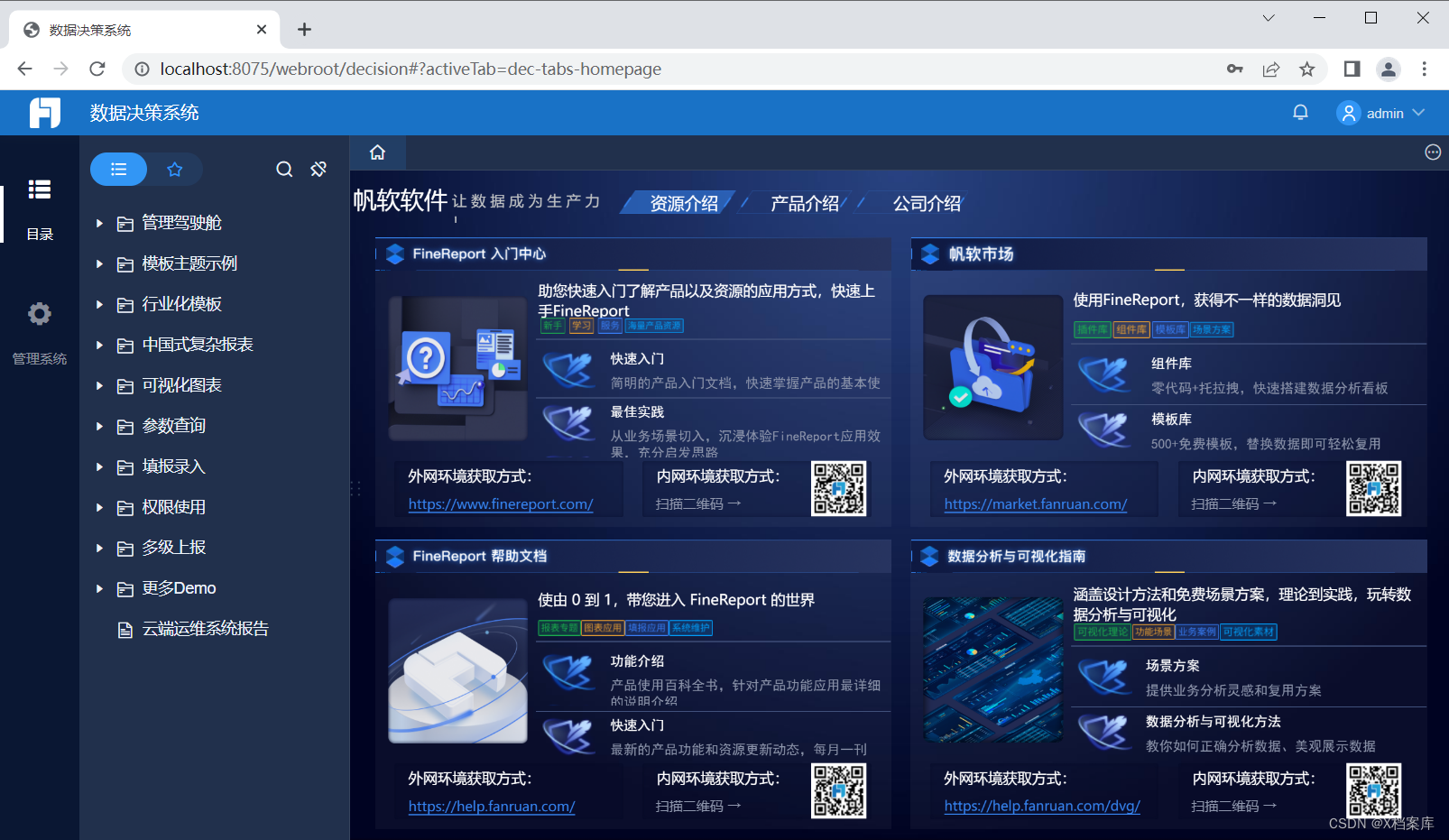Viewport: 1449px width, 840px height.
Task: Switch to favorites star view
Action: pyautogui.click(x=175, y=170)
